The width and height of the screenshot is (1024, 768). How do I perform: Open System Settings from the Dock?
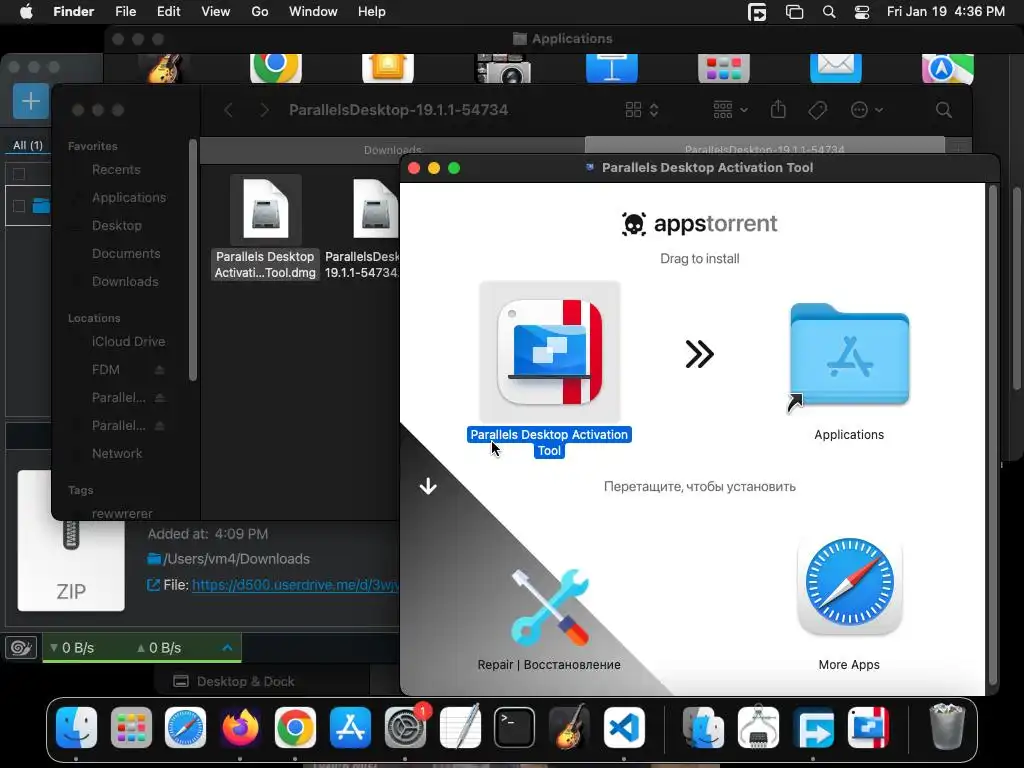tap(405, 728)
